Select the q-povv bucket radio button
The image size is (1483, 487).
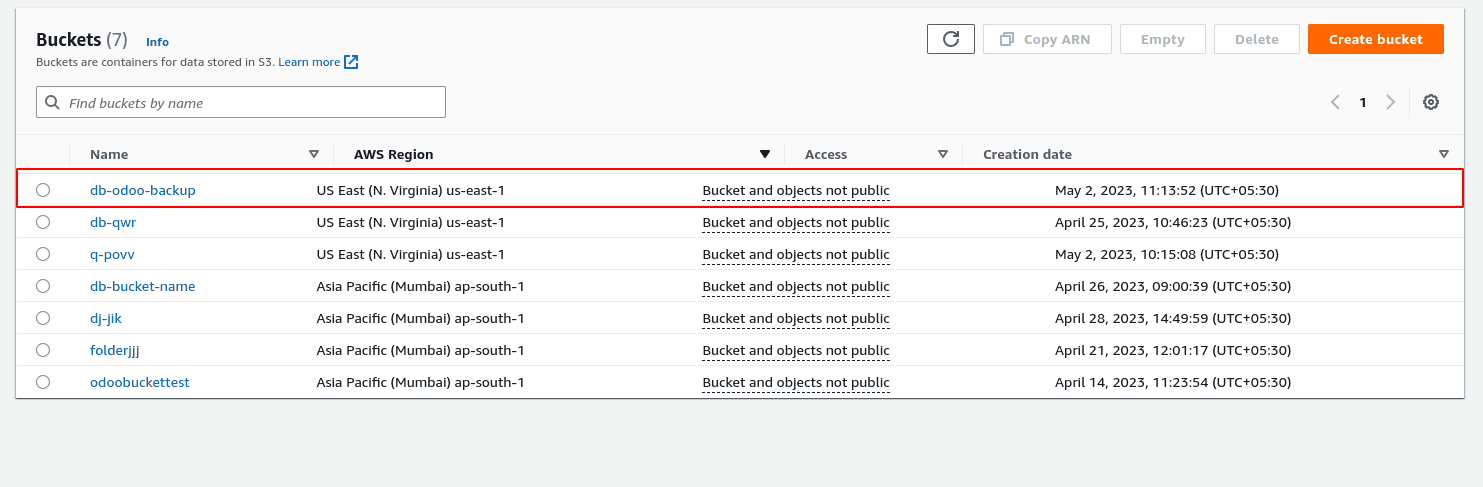pyautogui.click(x=43, y=254)
